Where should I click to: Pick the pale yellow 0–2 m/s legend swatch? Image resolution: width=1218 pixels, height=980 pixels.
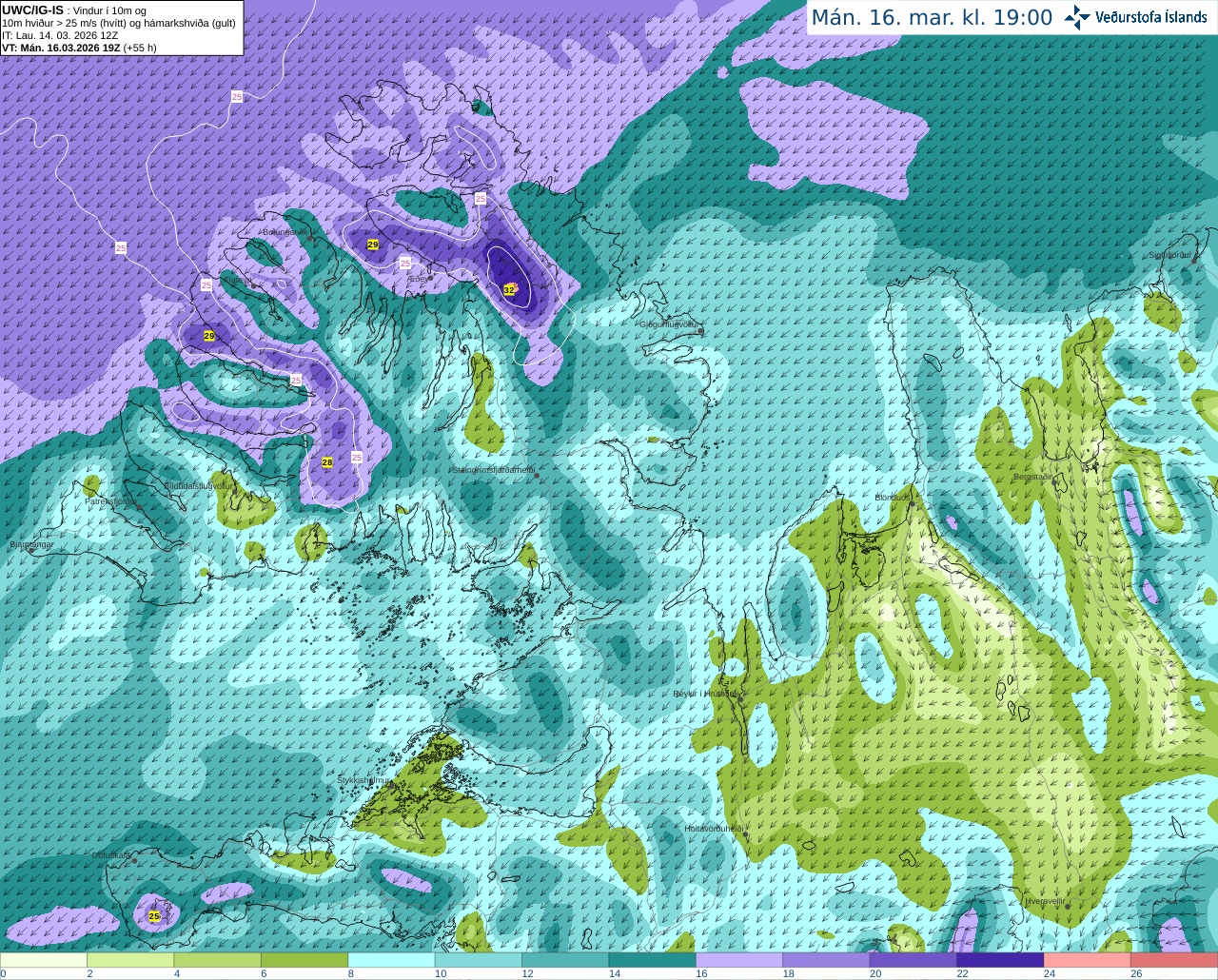tap(44, 960)
